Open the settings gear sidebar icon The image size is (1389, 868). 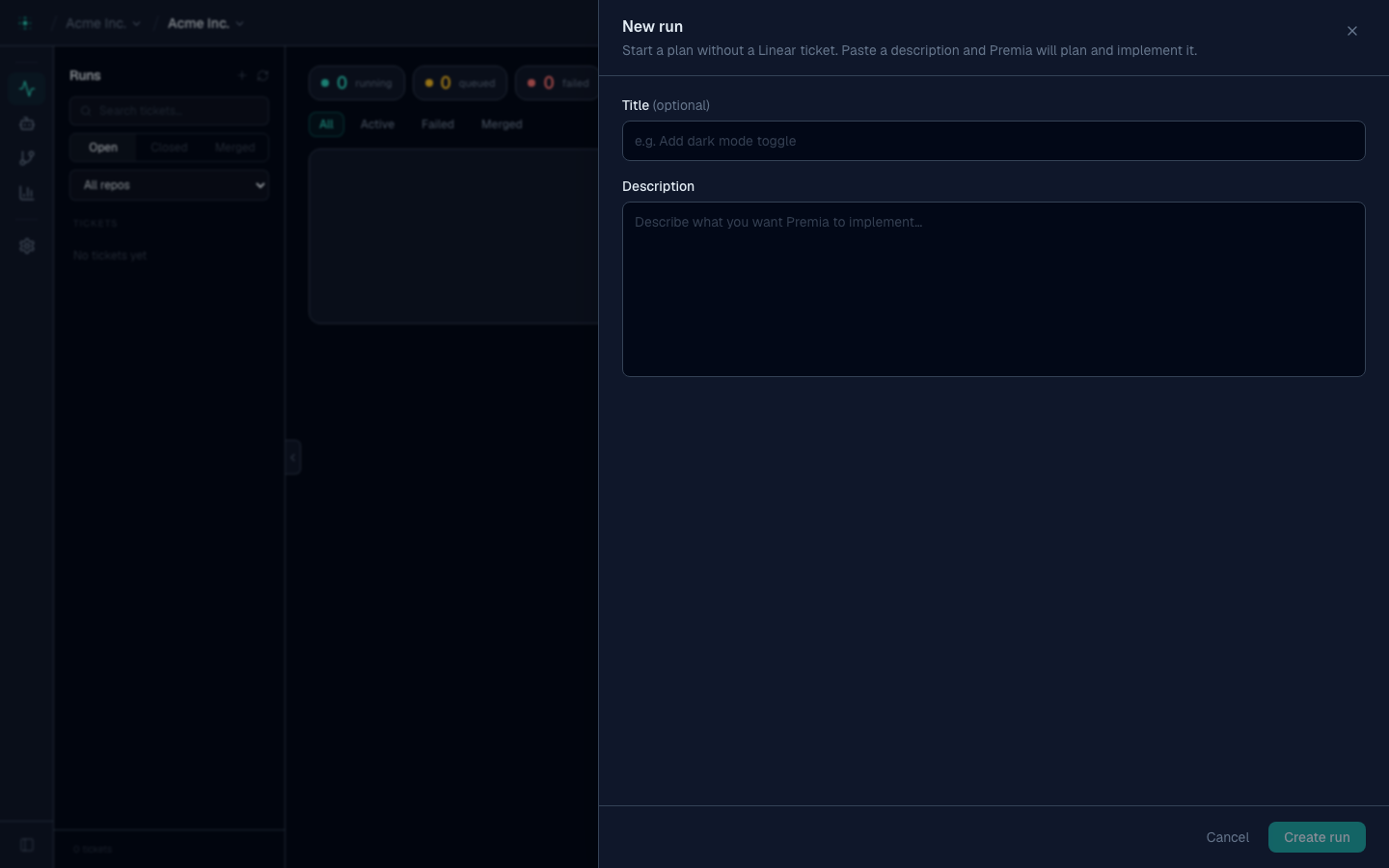click(27, 246)
